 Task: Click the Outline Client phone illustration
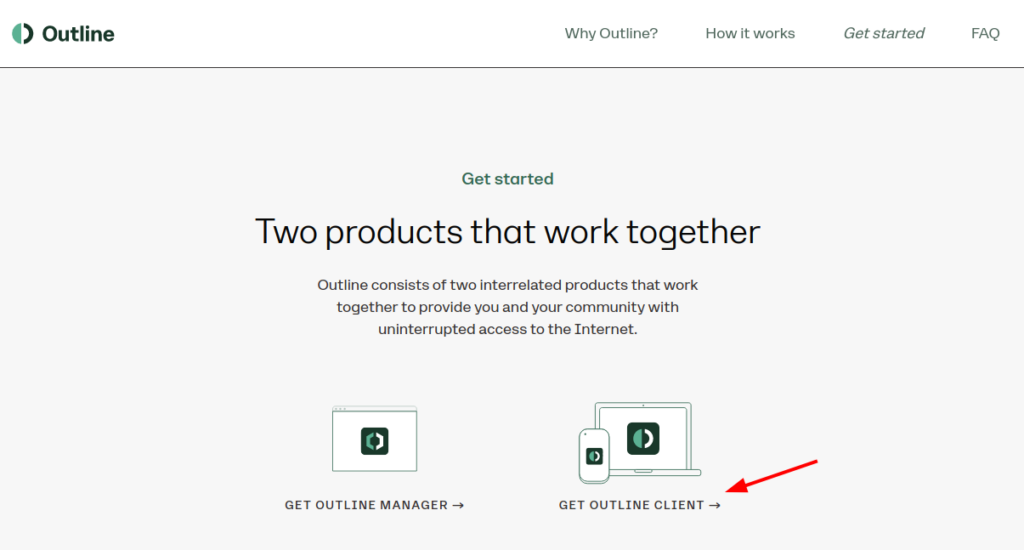594,455
